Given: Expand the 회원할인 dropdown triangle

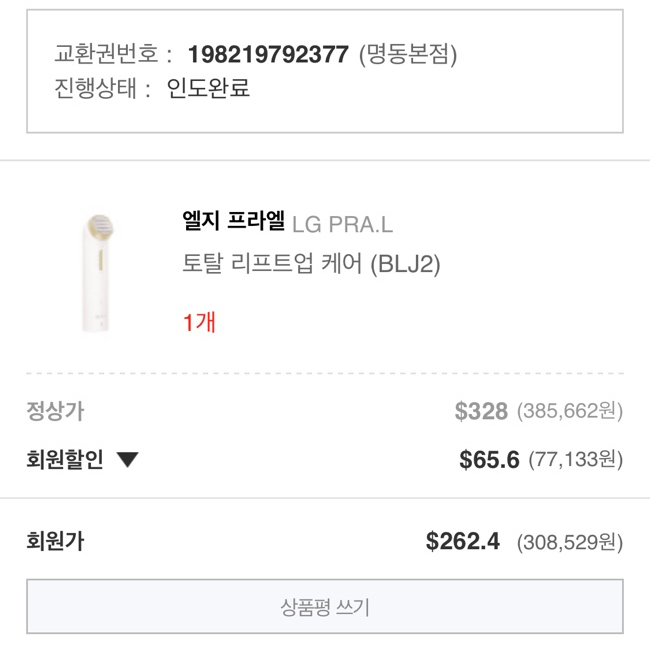Looking at the screenshot, I should [x=127, y=460].
